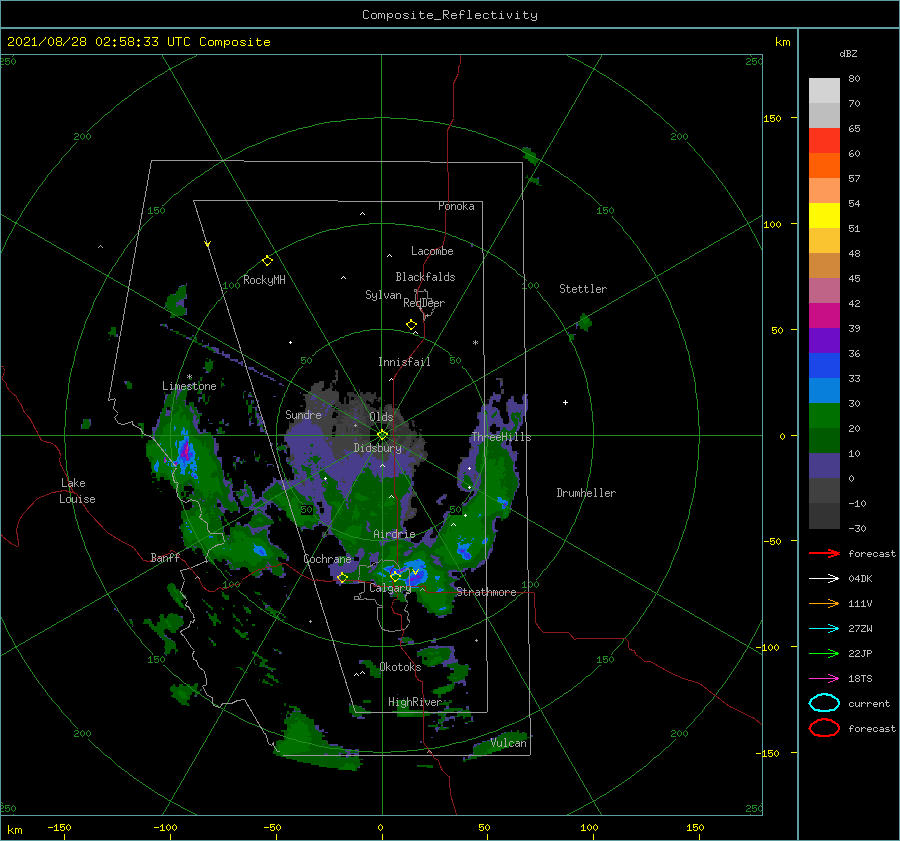Click the Stettler label
This screenshot has height=841, width=900.
(x=583, y=289)
